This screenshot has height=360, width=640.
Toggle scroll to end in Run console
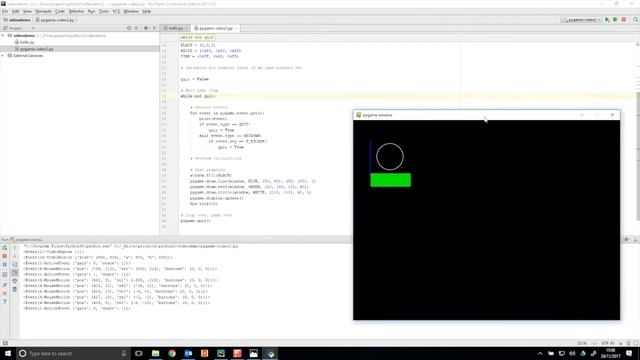[x=15, y=273]
